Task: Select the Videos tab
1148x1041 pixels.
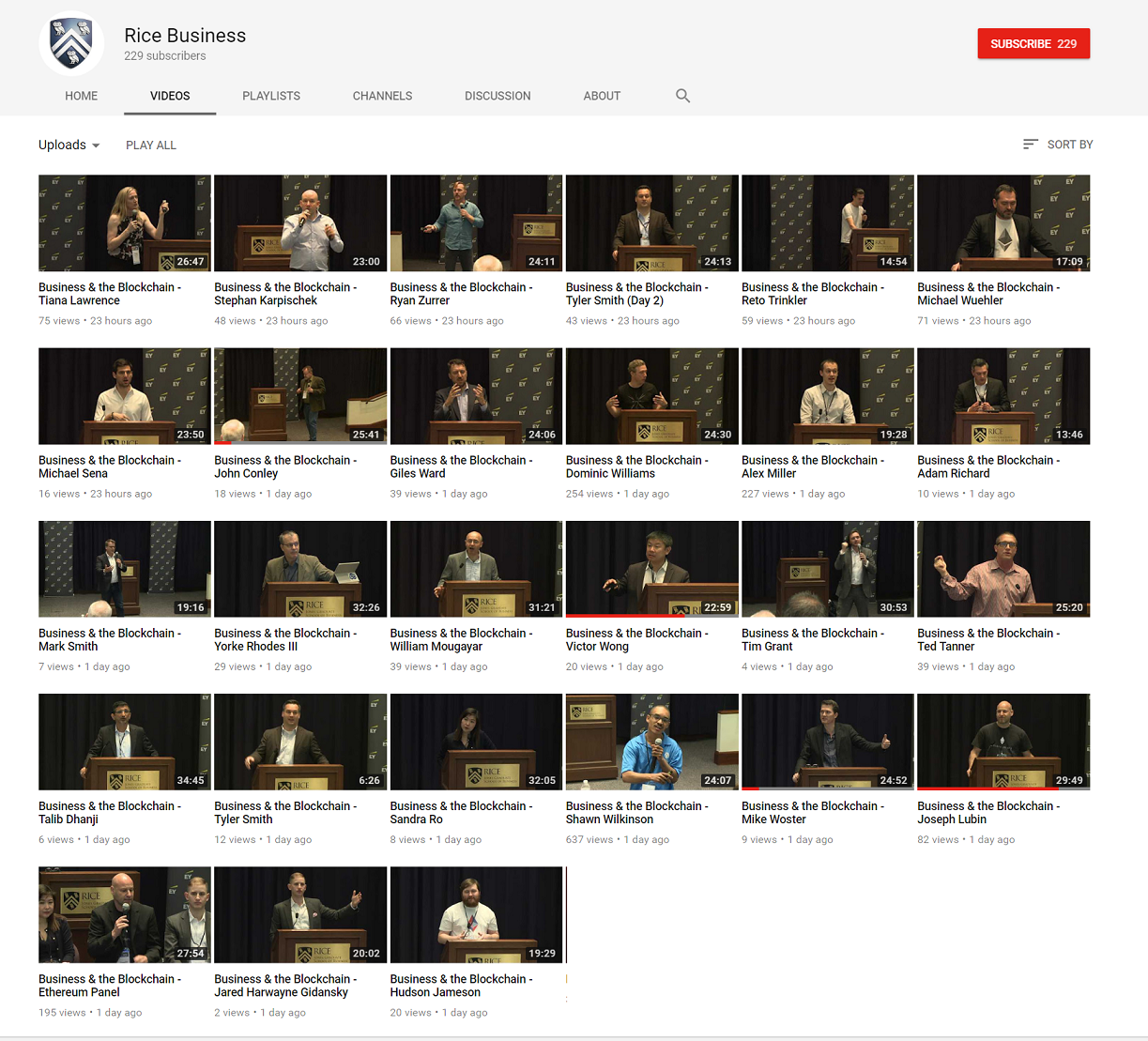Action: point(170,96)
